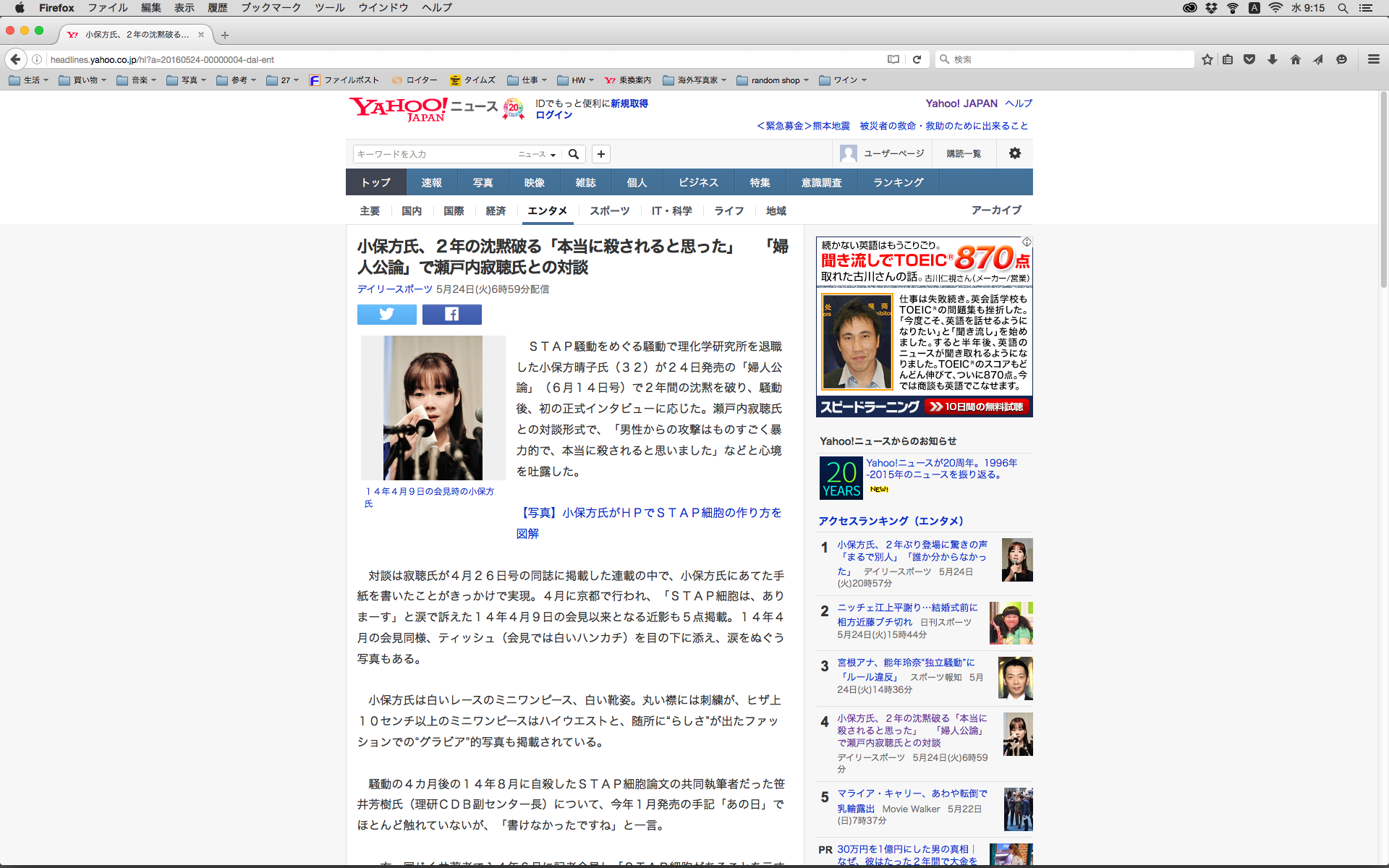Screen dimensions: 1389x868
Task: Open the ニュース search category dropdown
Action: [537, 154]
